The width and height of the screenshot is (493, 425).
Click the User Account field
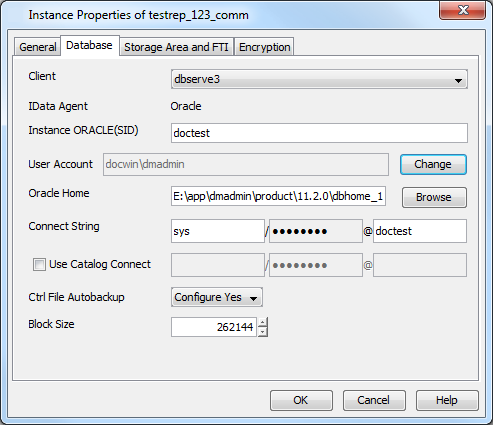click(x=246, y=164)
